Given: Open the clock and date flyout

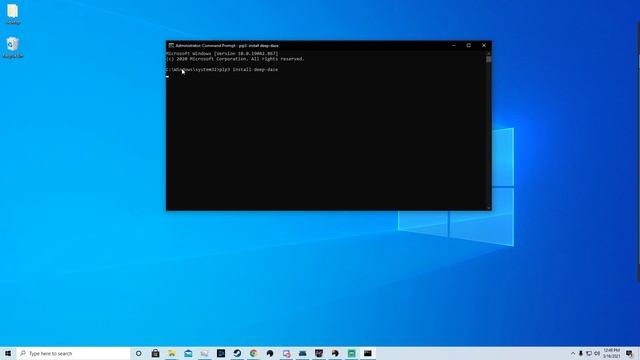Looking at the screenshot, I should pyautogui.click(x=611, y=353).
